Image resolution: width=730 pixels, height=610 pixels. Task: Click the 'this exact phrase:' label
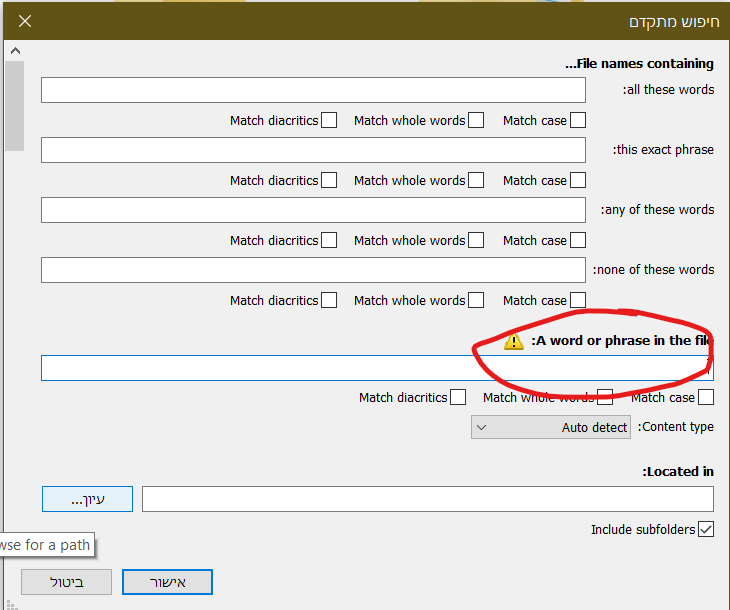tap(663, 149)
